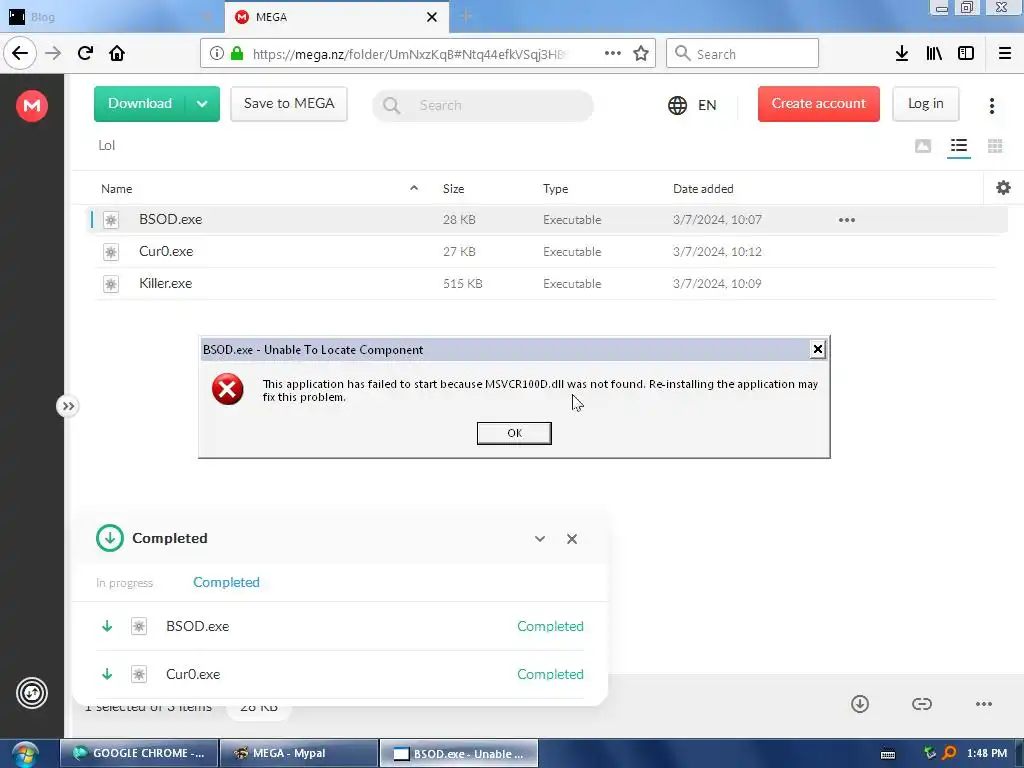1024x768 pixels.
Task: Click the Log in button
Action: coord(925,104)
